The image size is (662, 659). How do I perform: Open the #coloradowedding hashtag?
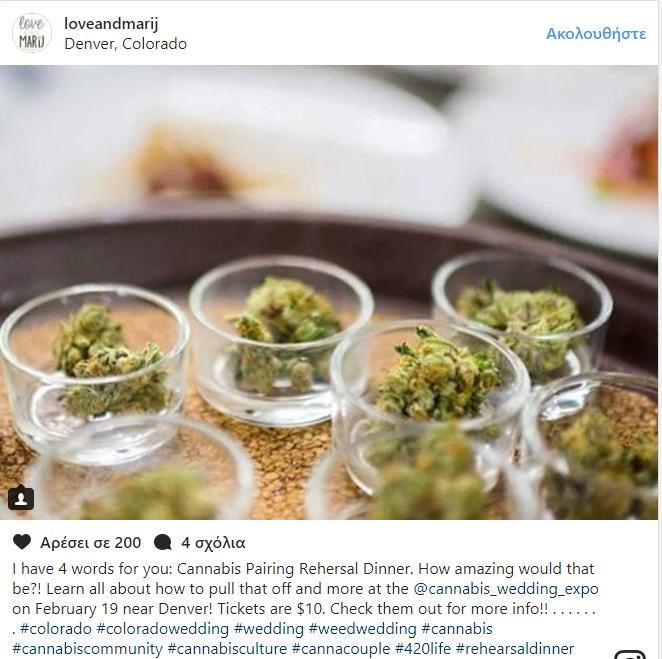(163, 629)
